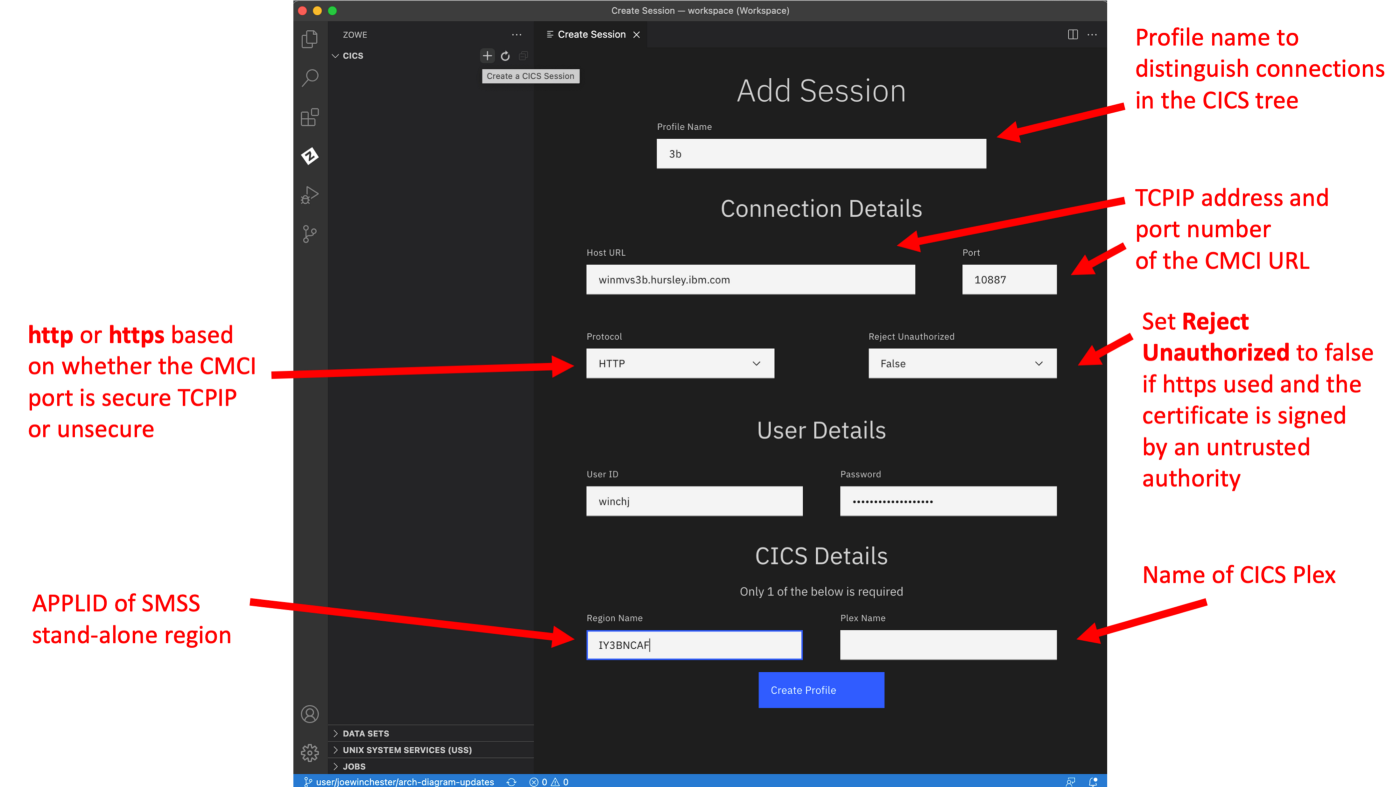The height and width of the screenshot is (787, 1400).
Task: Click the empty Plex Name field
Action: pyautogui.click(x=948, y=645)
